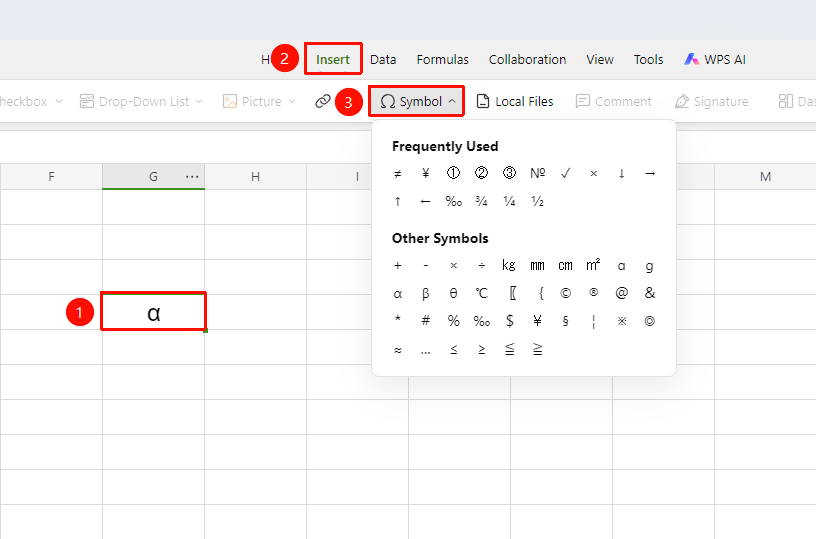The height and width of the screenshot is (539, 816).
Task: Insert the one-quarter fraction symbol
Action: point(509,202)
